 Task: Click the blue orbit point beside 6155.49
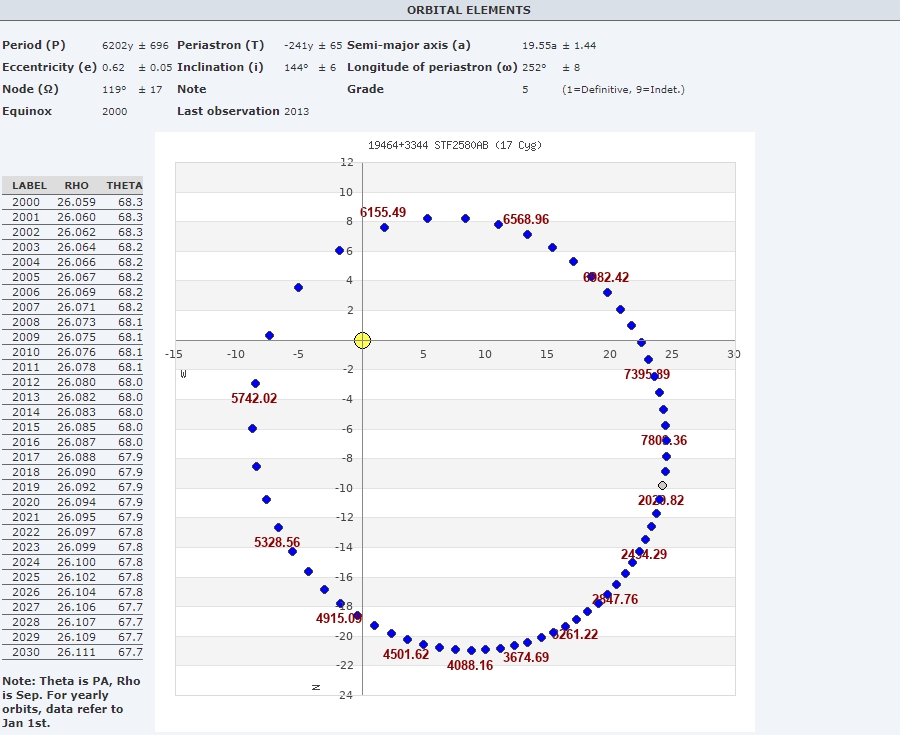(384, 227)
